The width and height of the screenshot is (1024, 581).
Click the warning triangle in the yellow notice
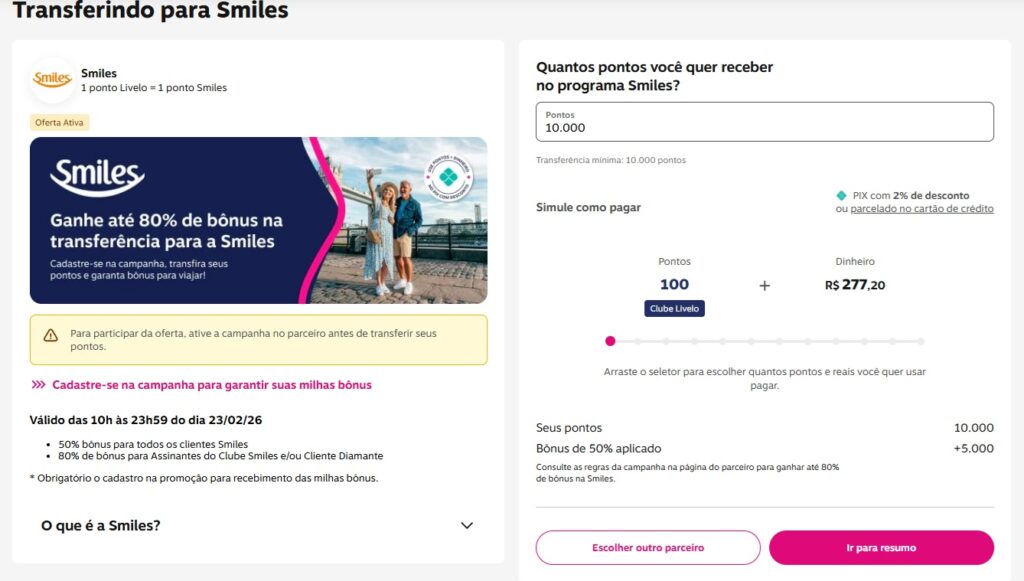[50, 336]
